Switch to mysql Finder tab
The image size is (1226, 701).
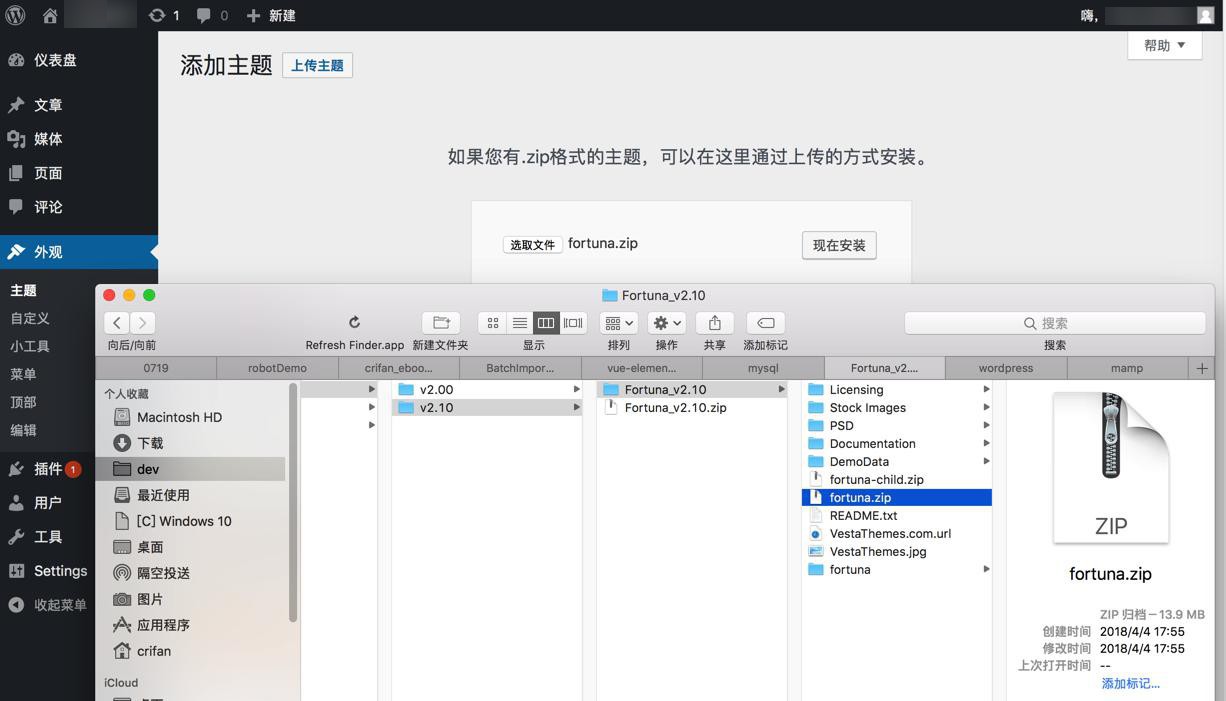(763, 368)
